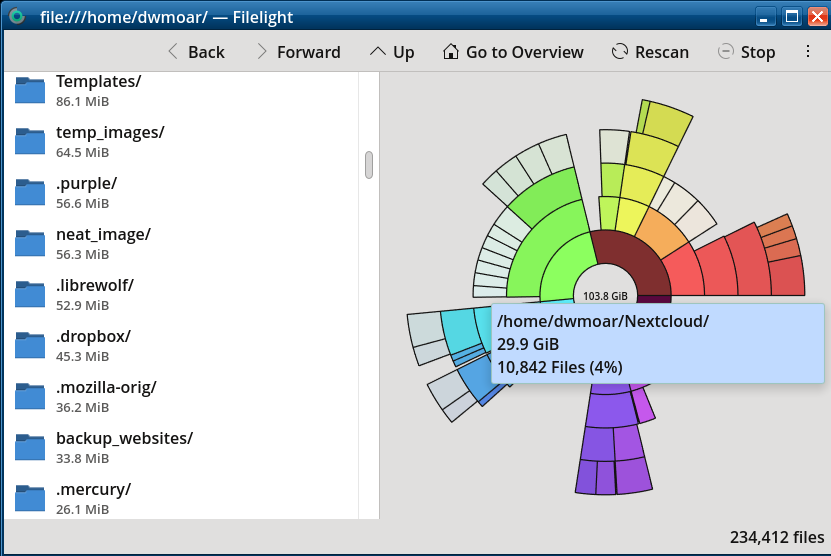831x556 pixels.
Task: Click the .librewolf/ folder icon
Action: tap(30, 293)
